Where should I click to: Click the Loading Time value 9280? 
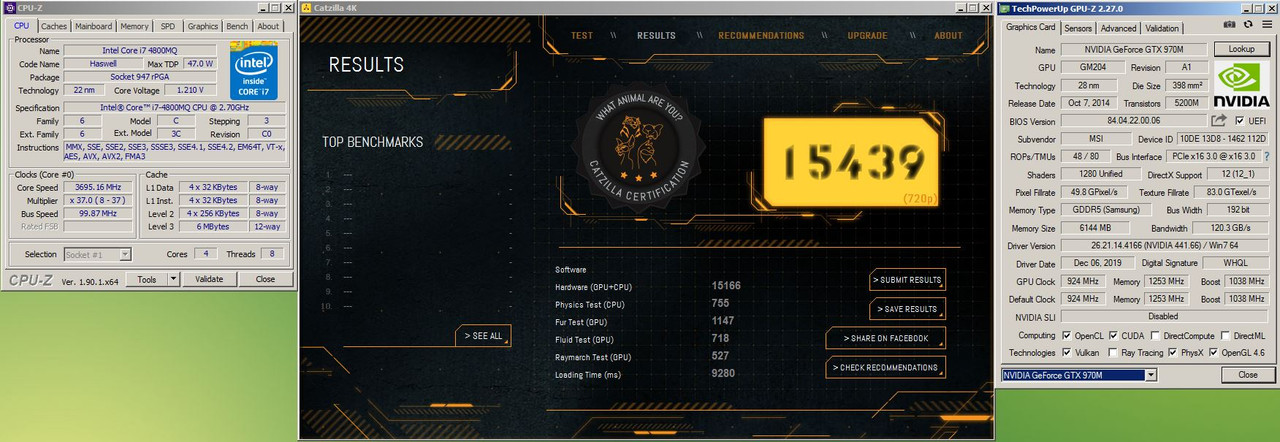click(x=723, y=374)
